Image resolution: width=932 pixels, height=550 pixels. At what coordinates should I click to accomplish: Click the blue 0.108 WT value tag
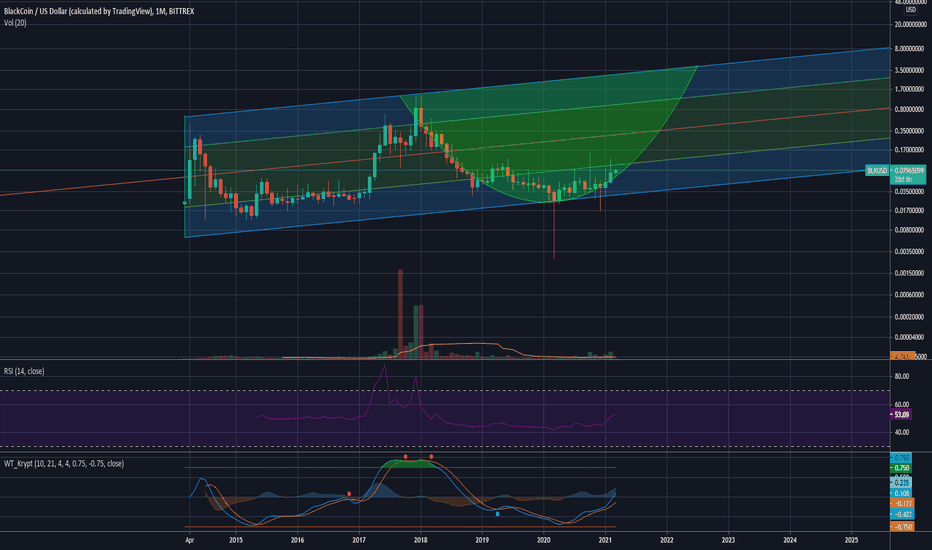click(901, 494)
